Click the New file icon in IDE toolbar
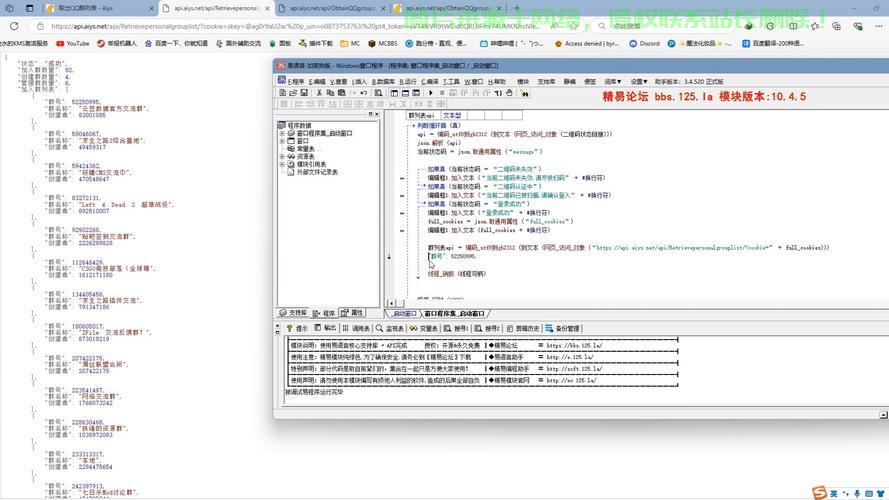Screen dimensions: 889x500 click(282, 93)
